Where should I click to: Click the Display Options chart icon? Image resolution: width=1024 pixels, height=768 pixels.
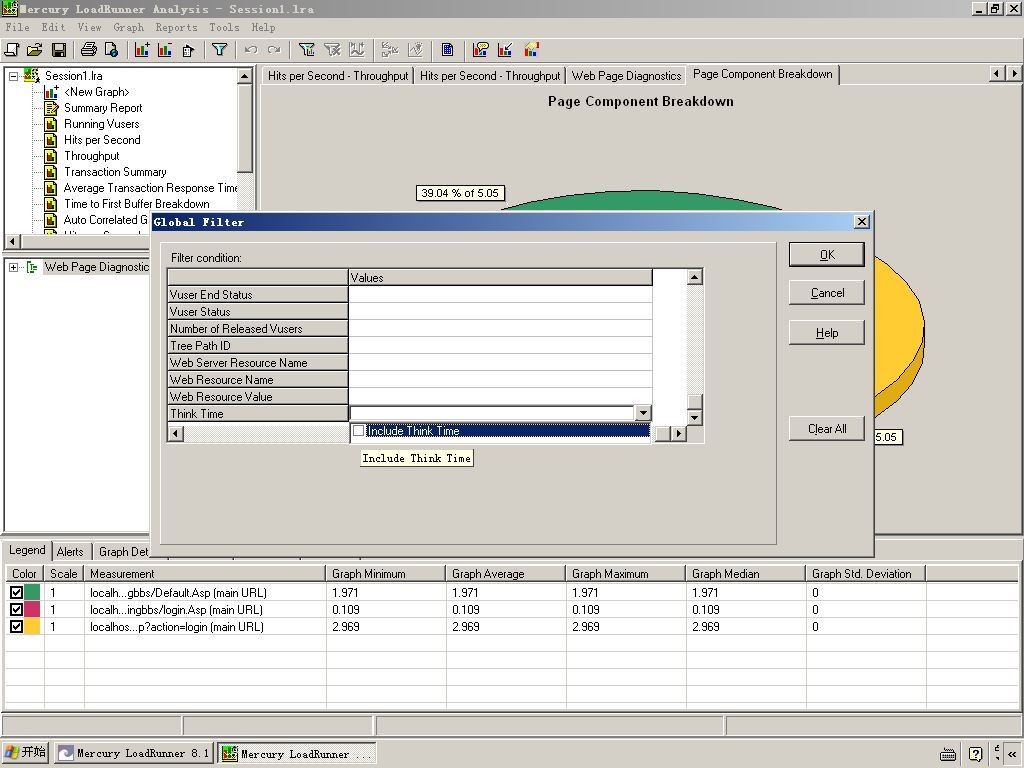pos(532,50)
